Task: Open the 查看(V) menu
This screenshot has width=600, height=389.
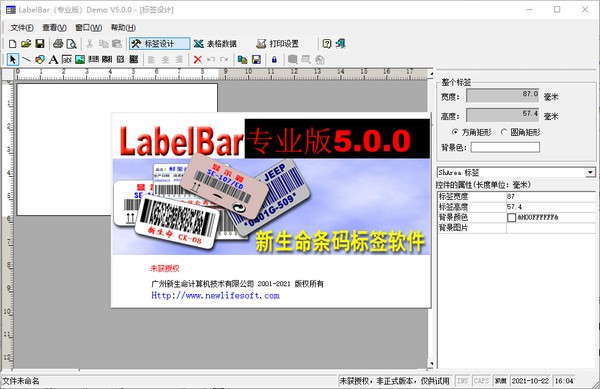Action: (x=54, y=28)
